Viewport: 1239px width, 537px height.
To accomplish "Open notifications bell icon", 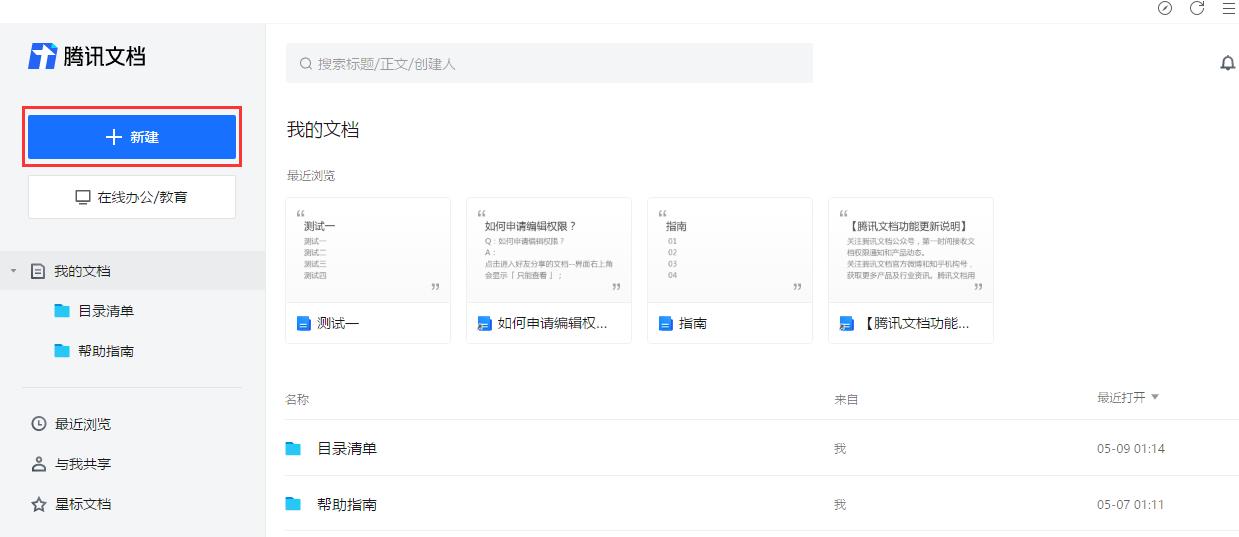I will pyautogui.click(x=1228, y=63).
